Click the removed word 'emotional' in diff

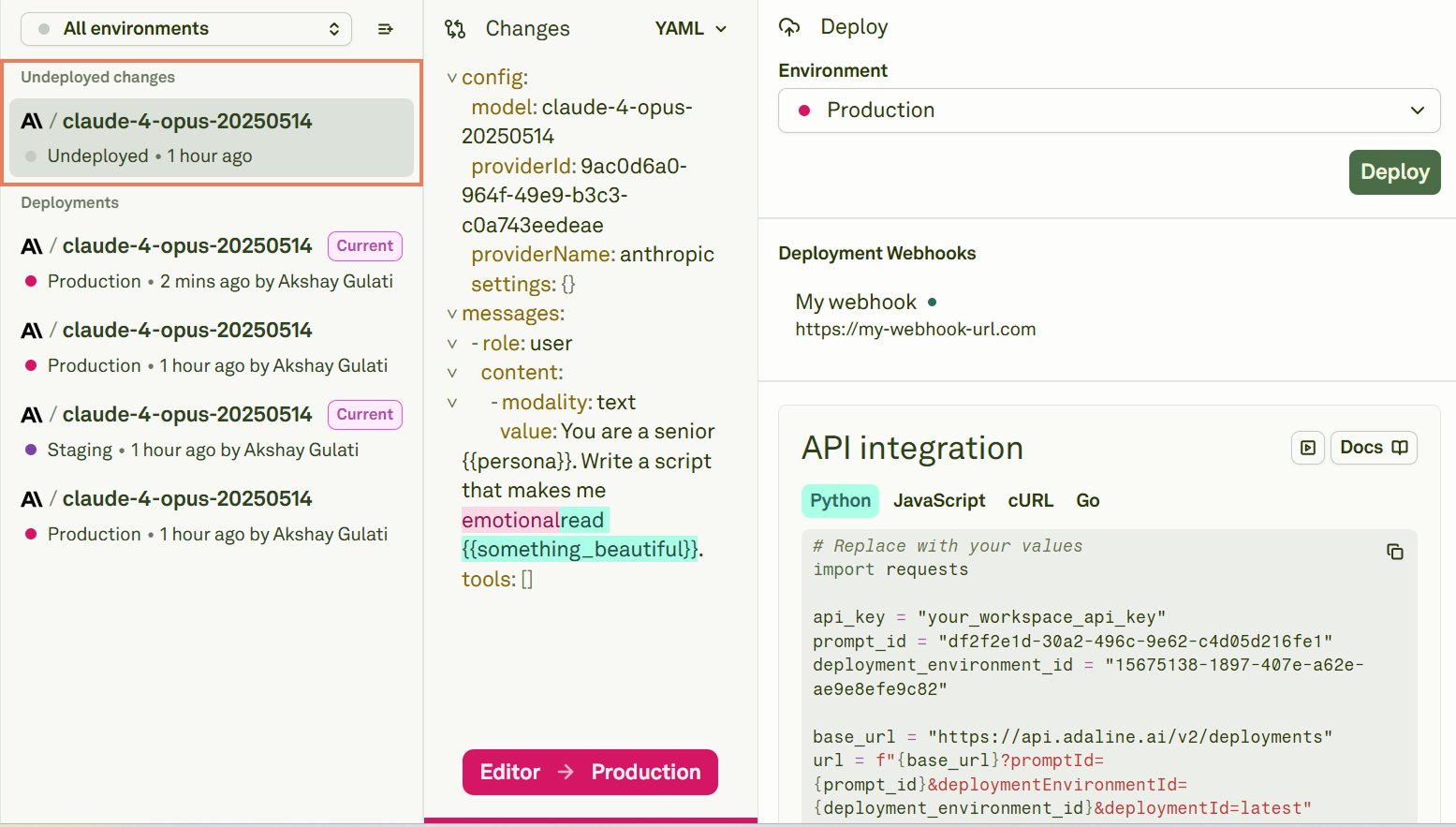[510, 521]
